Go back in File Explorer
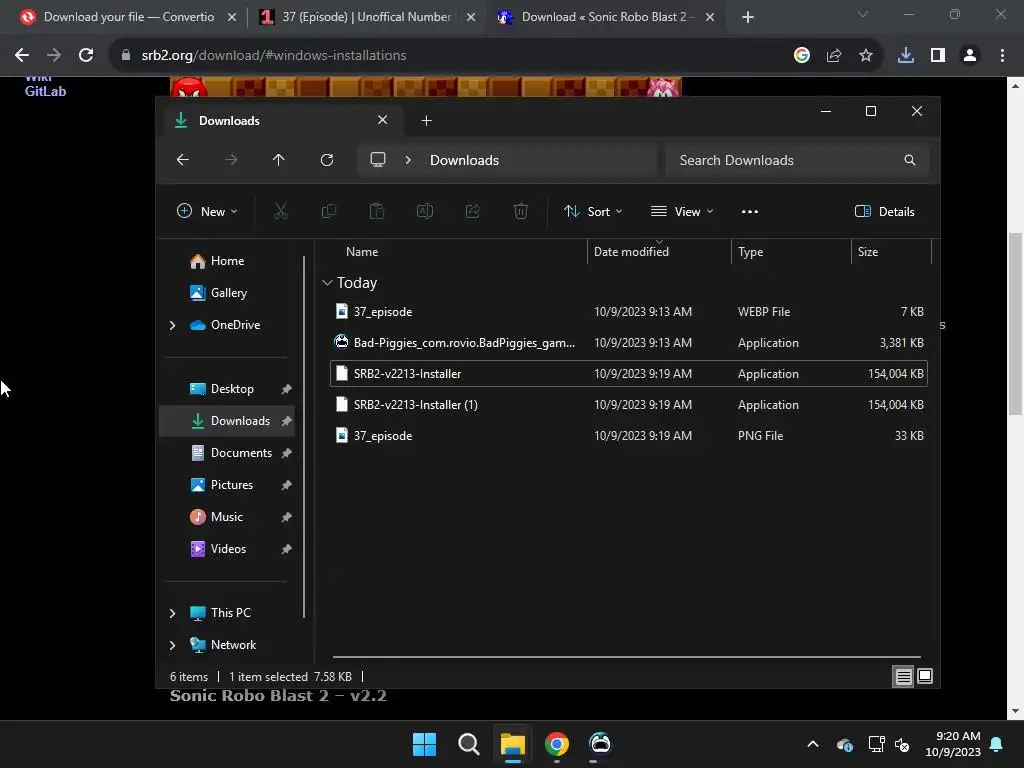Screen dimensions: 1024x768 [x=183, y=160]
